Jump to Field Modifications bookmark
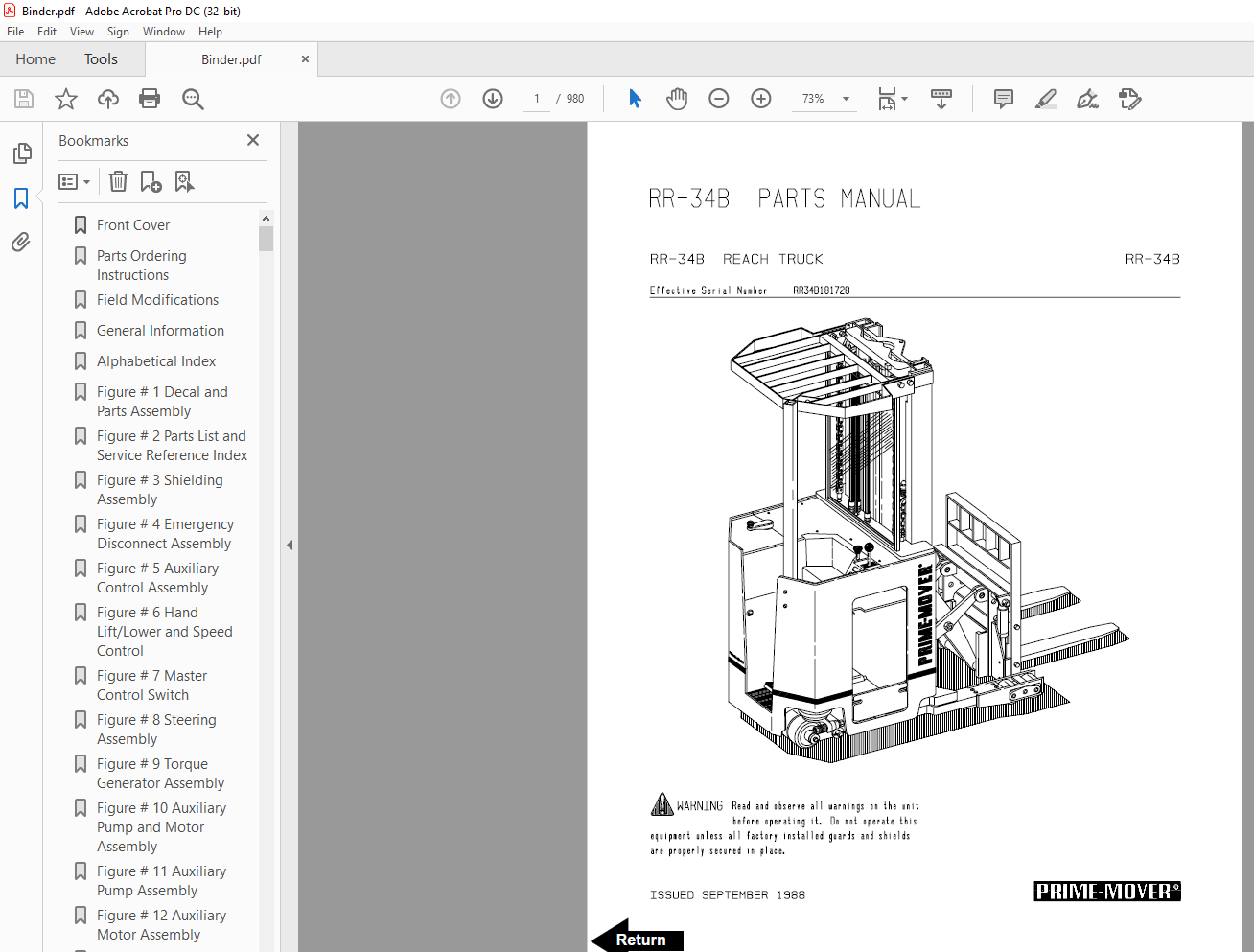This screenshot has height=952, width=1254. [x=157, y=300]
